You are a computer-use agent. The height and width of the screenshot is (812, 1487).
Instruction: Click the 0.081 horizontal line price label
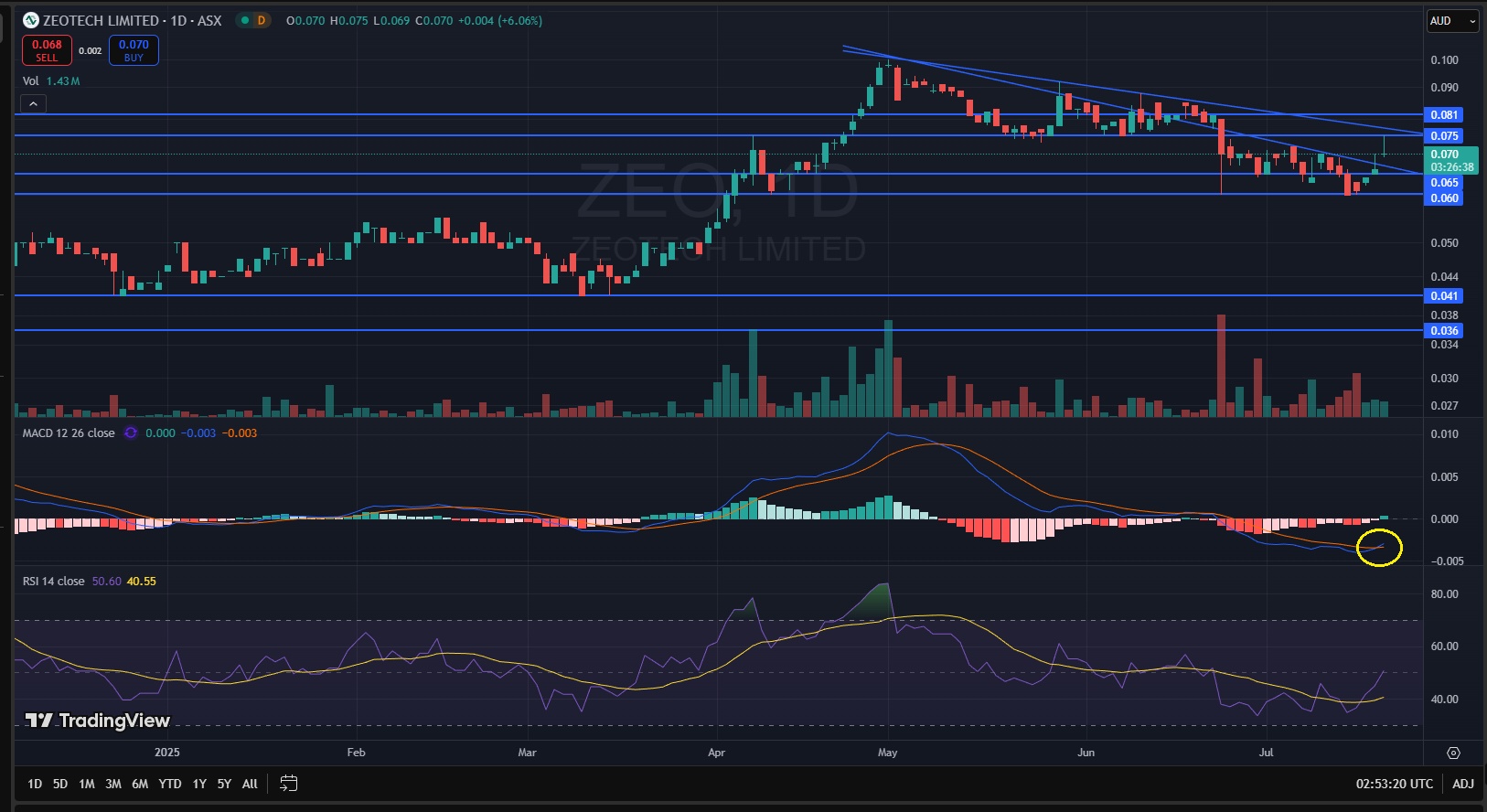tap(1444, 115)
